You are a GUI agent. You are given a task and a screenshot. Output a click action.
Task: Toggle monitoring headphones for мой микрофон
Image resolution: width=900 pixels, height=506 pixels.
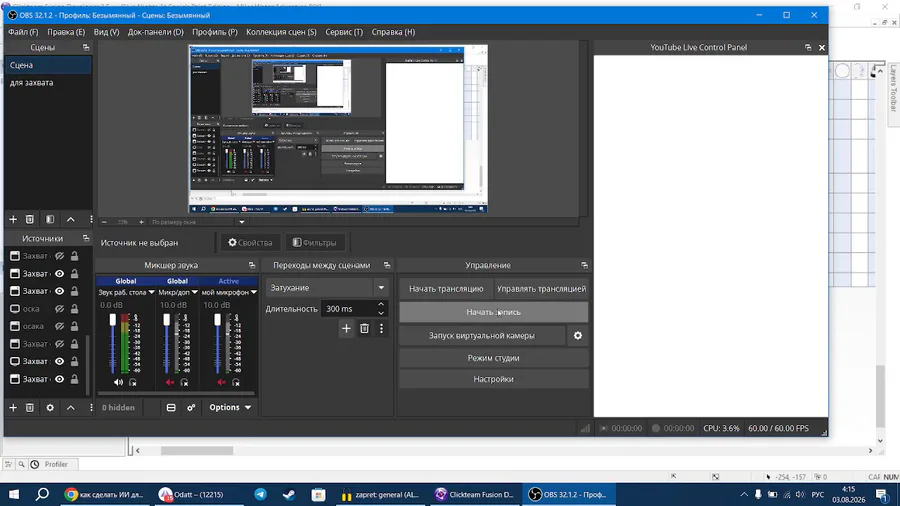click(236, 382)
